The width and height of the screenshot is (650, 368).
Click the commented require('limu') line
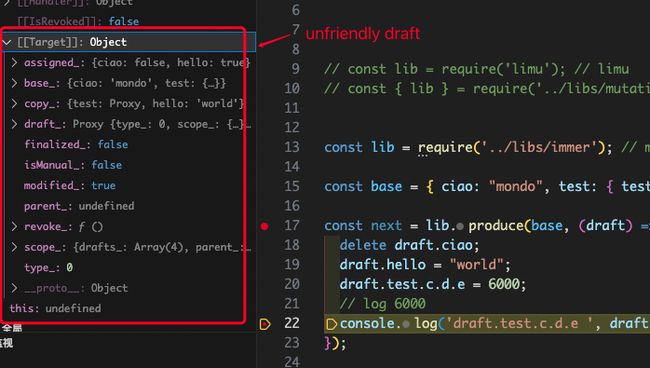477,69
